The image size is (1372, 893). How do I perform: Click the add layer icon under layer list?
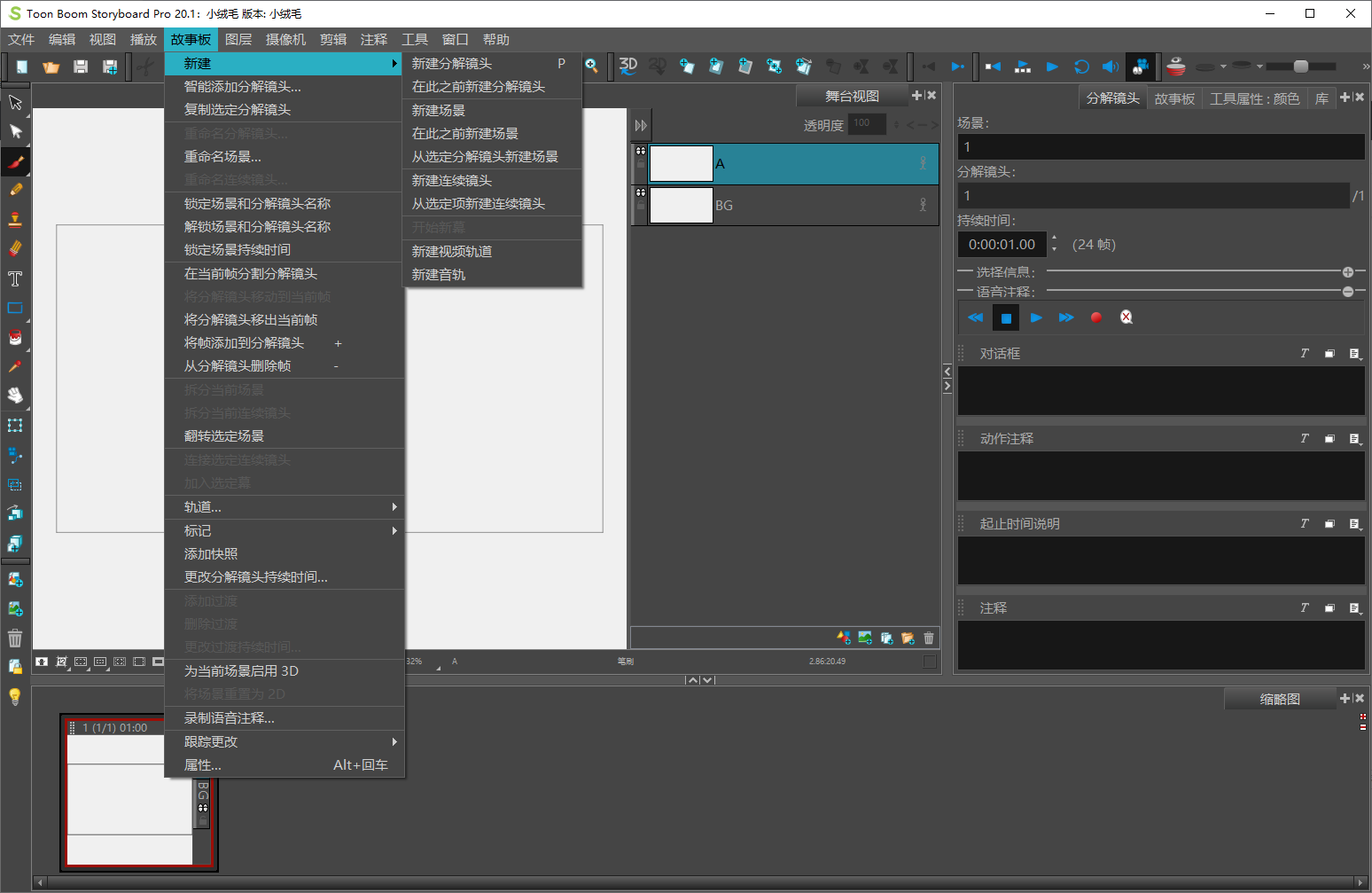tap(844, 638)
